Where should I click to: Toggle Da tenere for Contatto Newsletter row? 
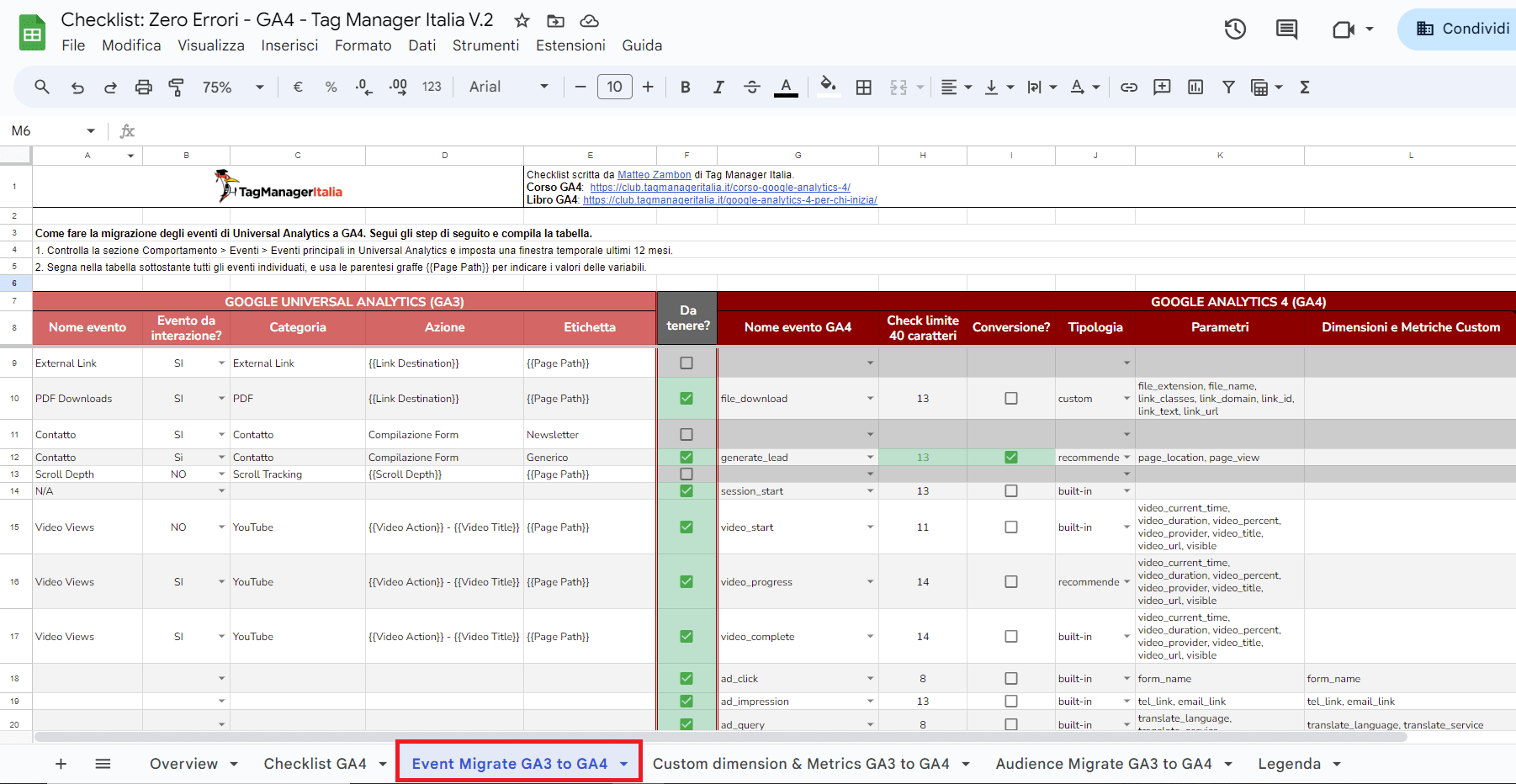coord(686,435)
